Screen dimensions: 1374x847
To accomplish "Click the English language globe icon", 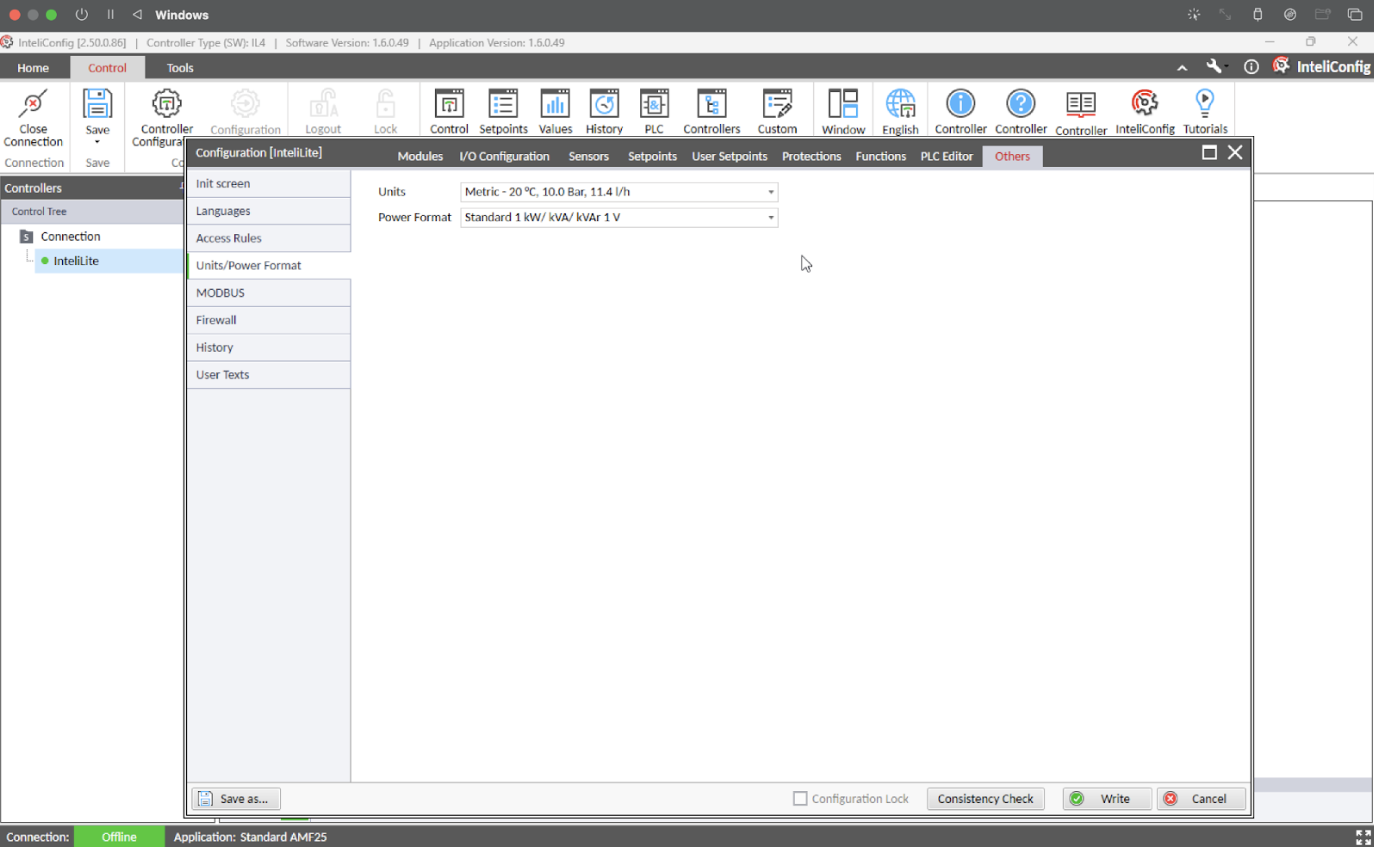I will [x=900, y=104].
